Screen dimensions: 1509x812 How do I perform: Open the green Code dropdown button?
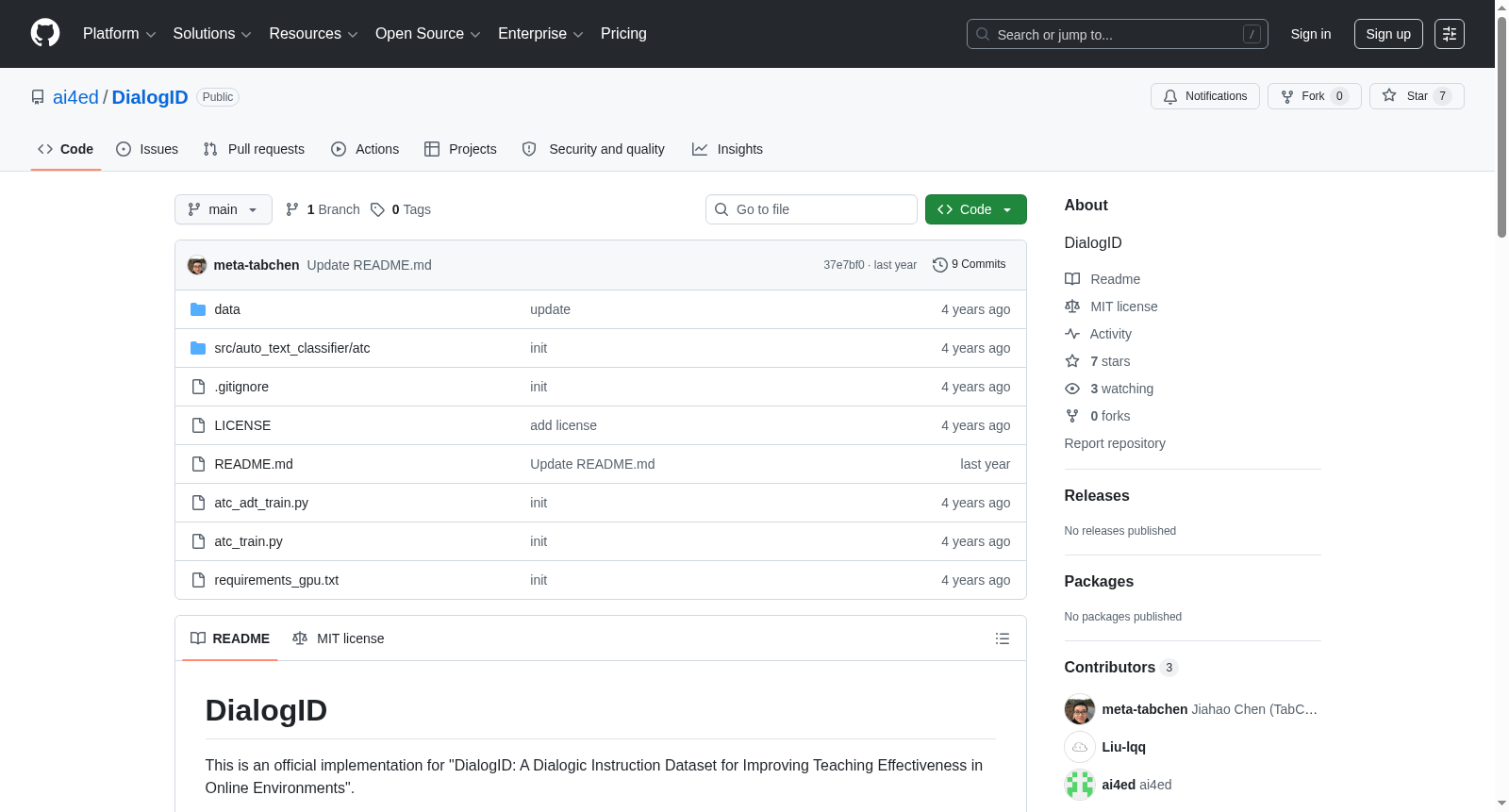pyautogui.click(x=976, y=209)
